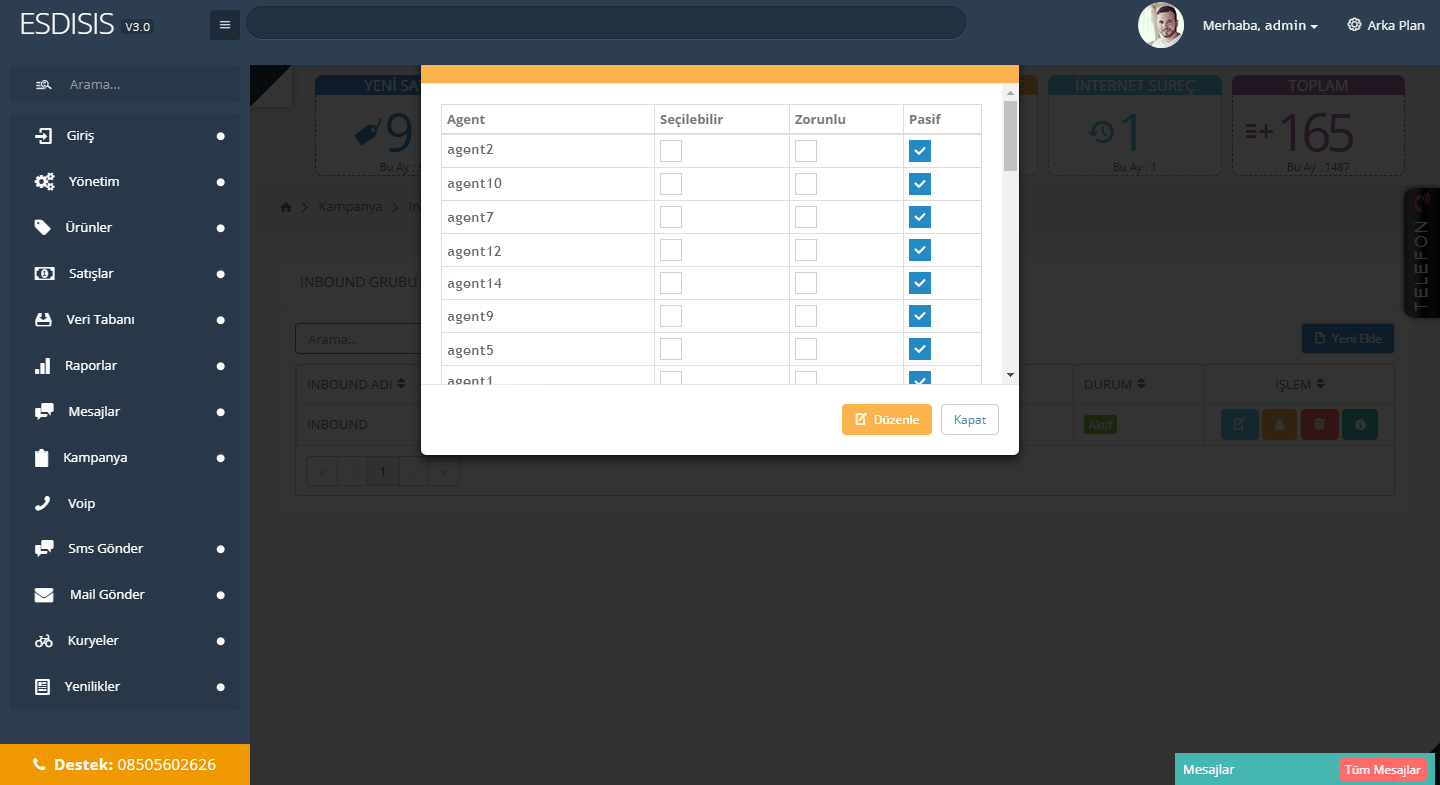Click the modal scrollbar down arrow
The width and height of the screenshot is (1440, 785).
tap(1010, 375)
